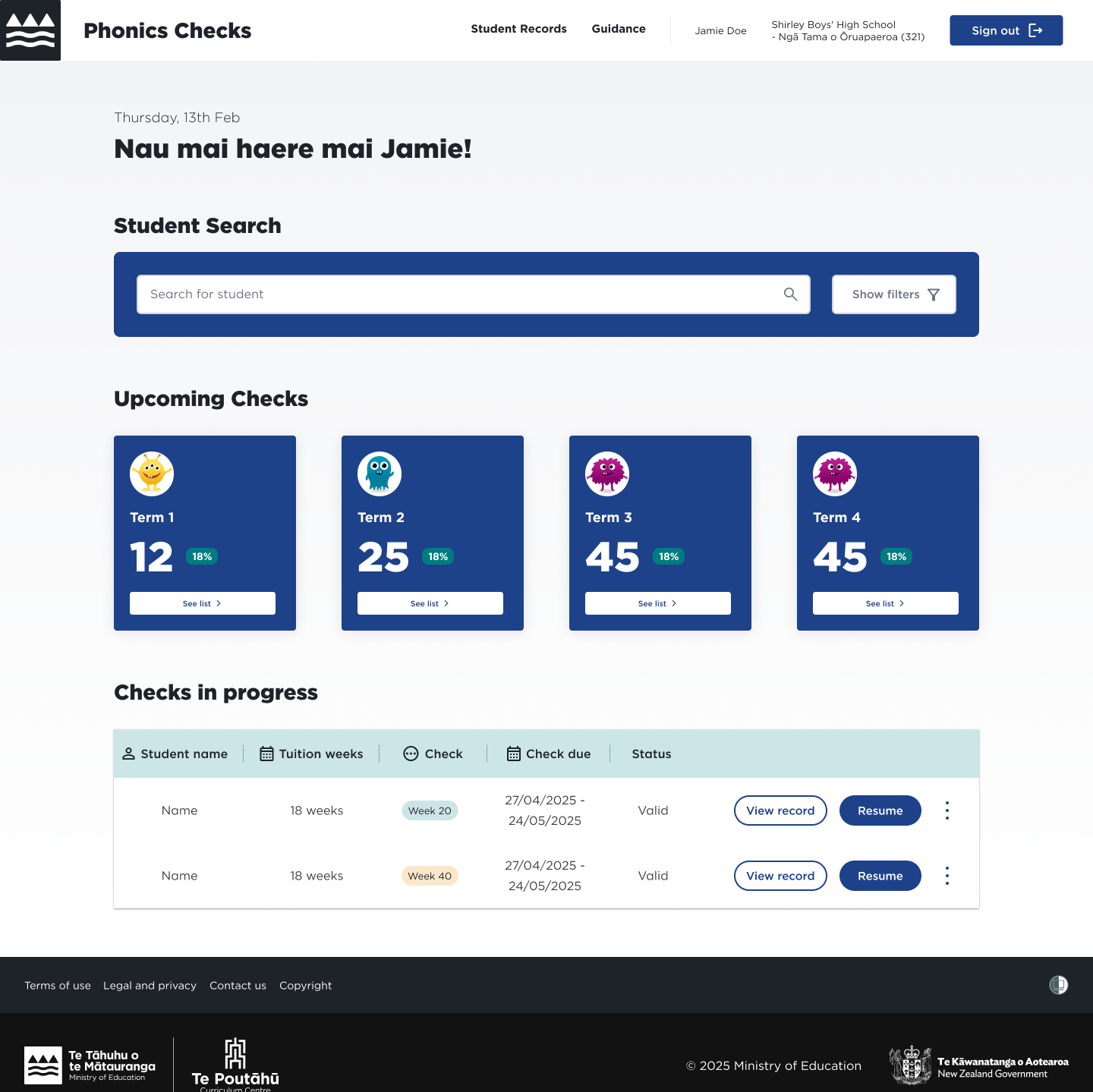1093x1092 pixels.
Task: Go to the Guidance page
Action: coord(619,29)
